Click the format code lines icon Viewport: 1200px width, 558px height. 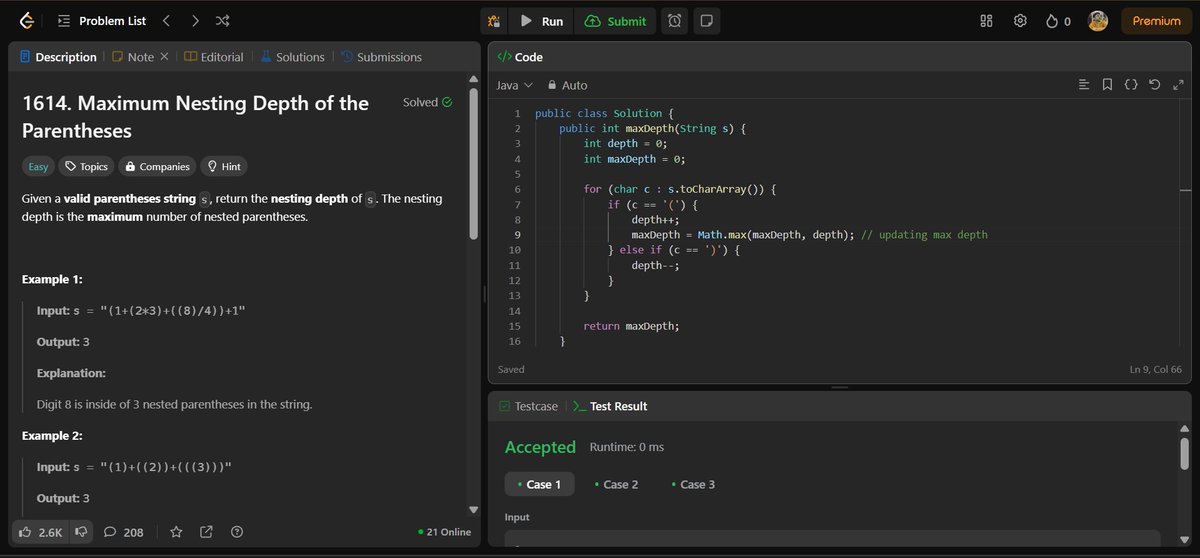coord(1084,85)
